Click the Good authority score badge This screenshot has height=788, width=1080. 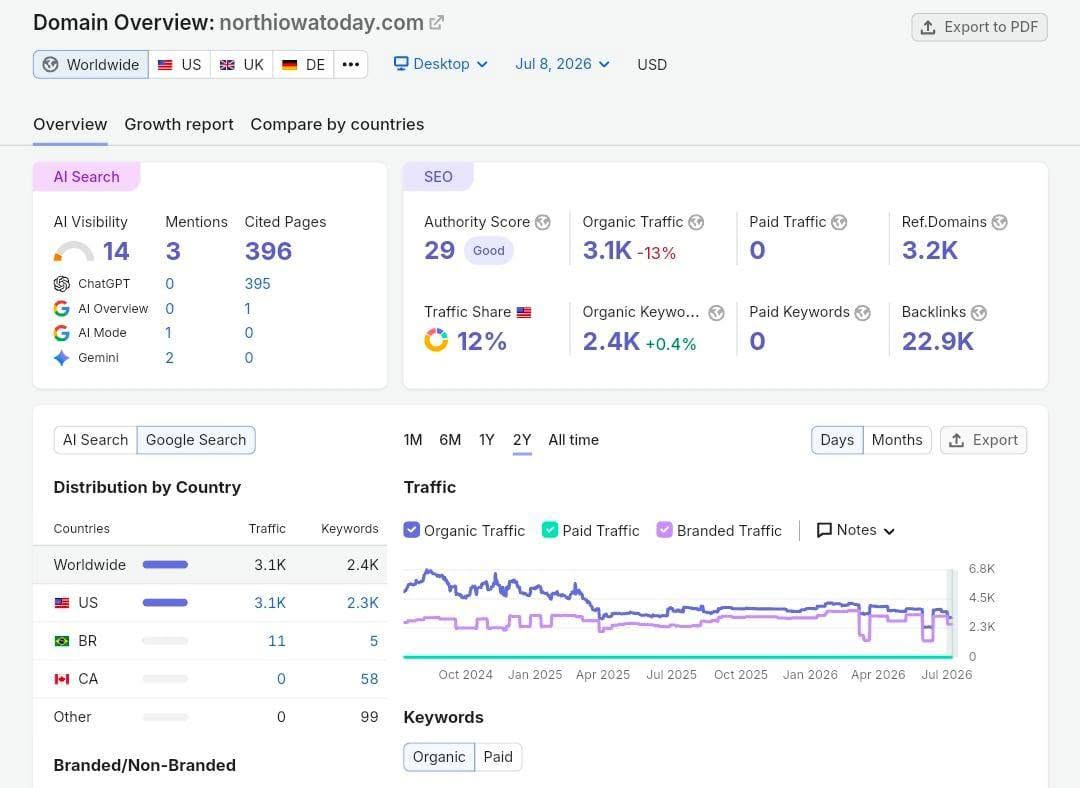(x=488, y=251)
